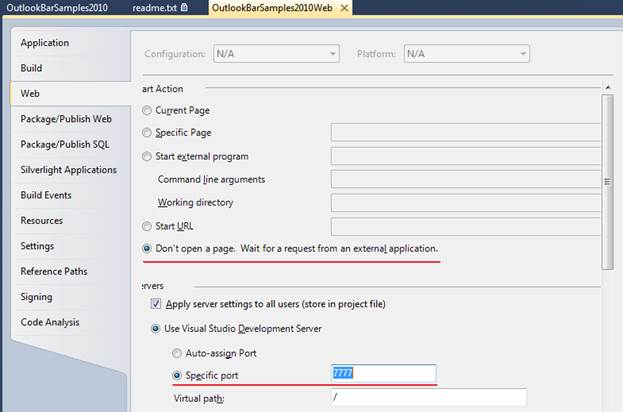Click the Virtual path input box
The image size is (623, 412).
coord(428,398)
